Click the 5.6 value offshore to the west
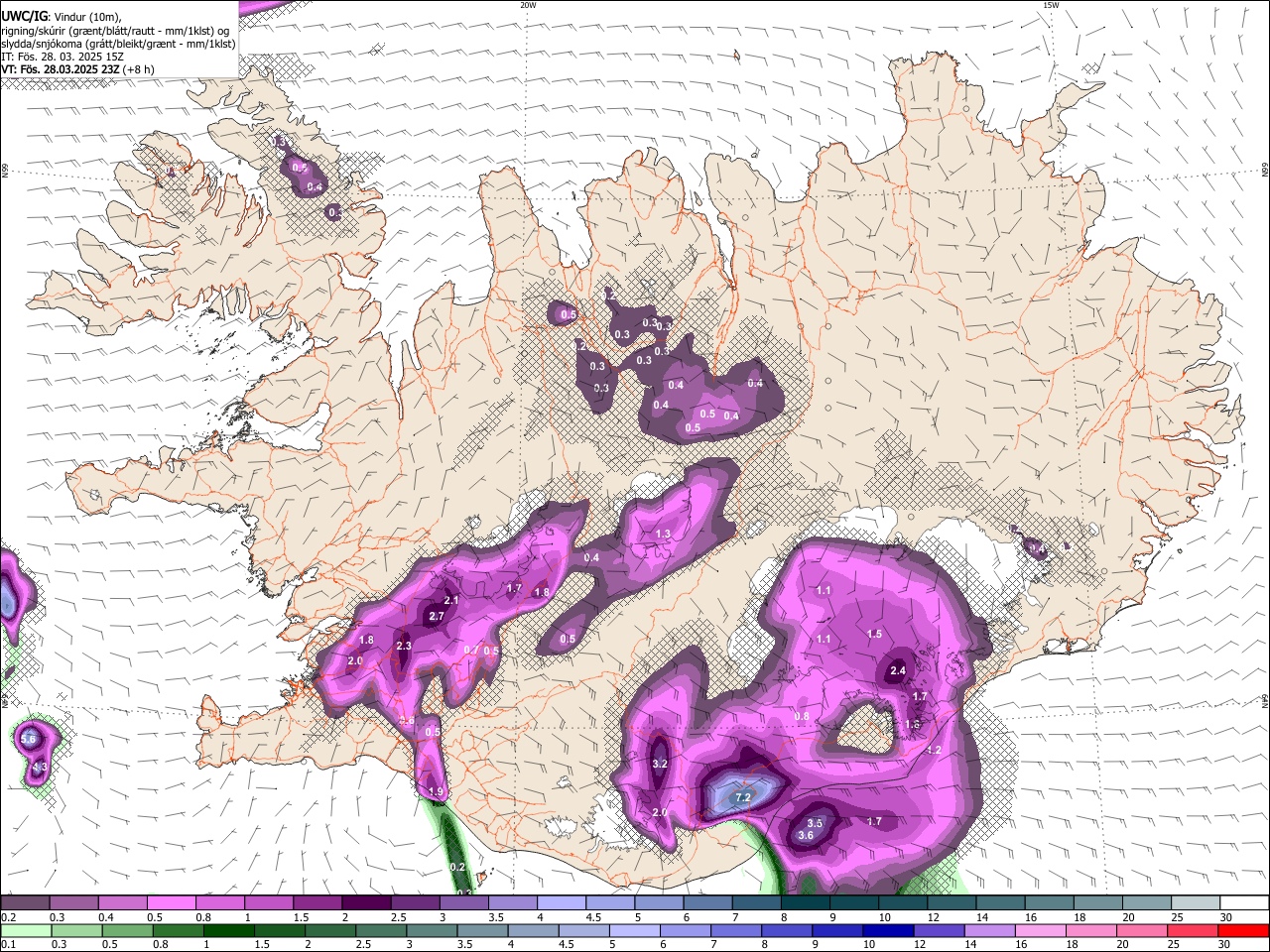The height and width of the screenshot is (952, 1270). coord(29,739)
